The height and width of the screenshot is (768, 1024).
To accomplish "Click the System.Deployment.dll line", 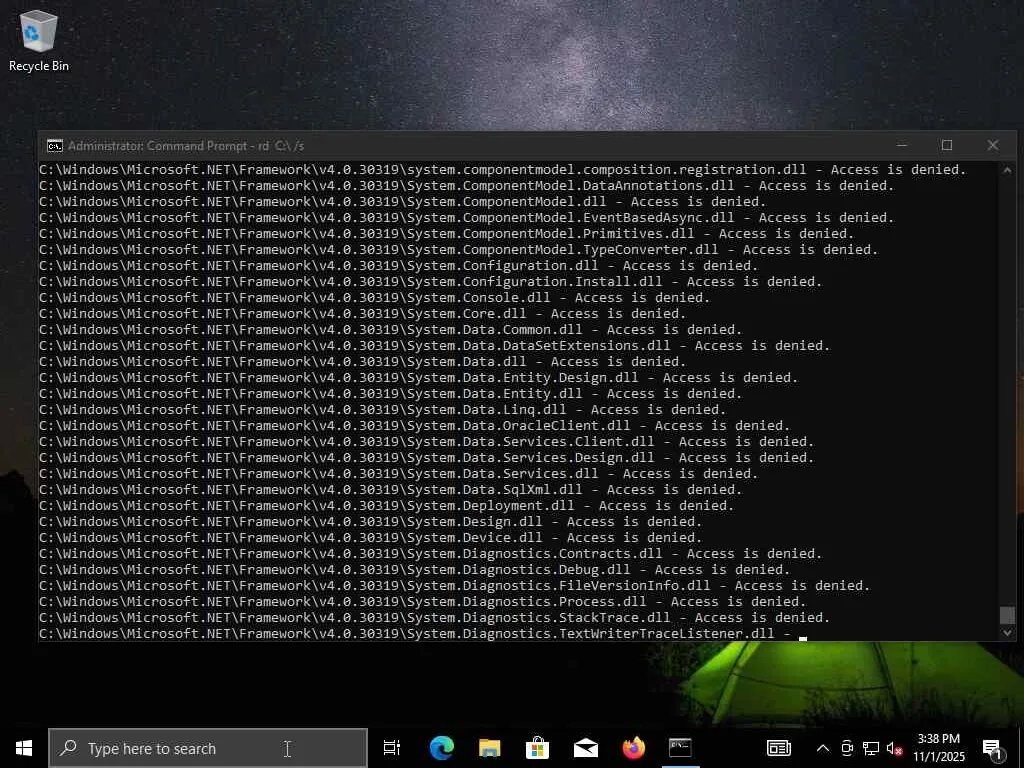I will pyautogui.click(x=386, y=505).
